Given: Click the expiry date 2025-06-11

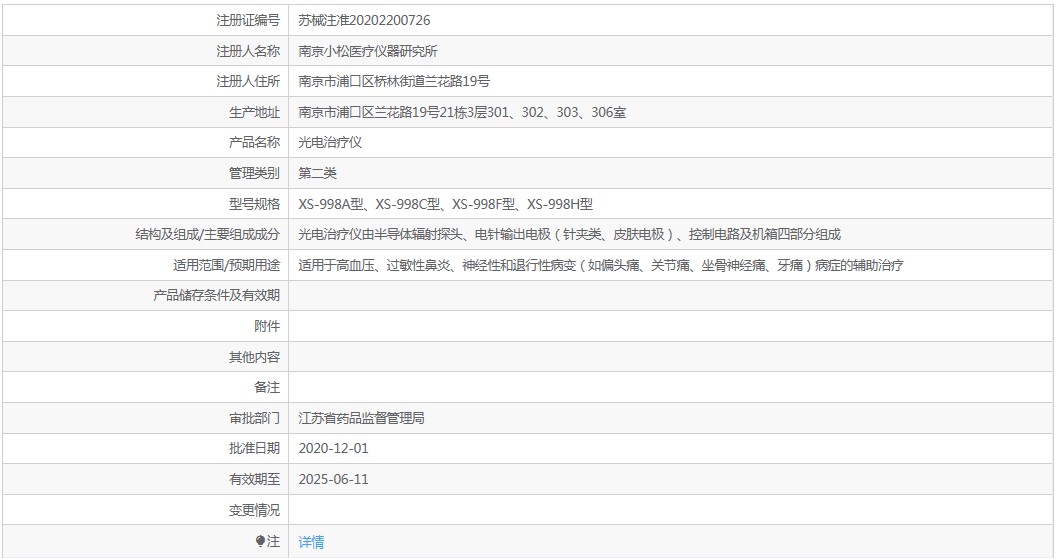Looking at the screenshot, I should (334, 479).
